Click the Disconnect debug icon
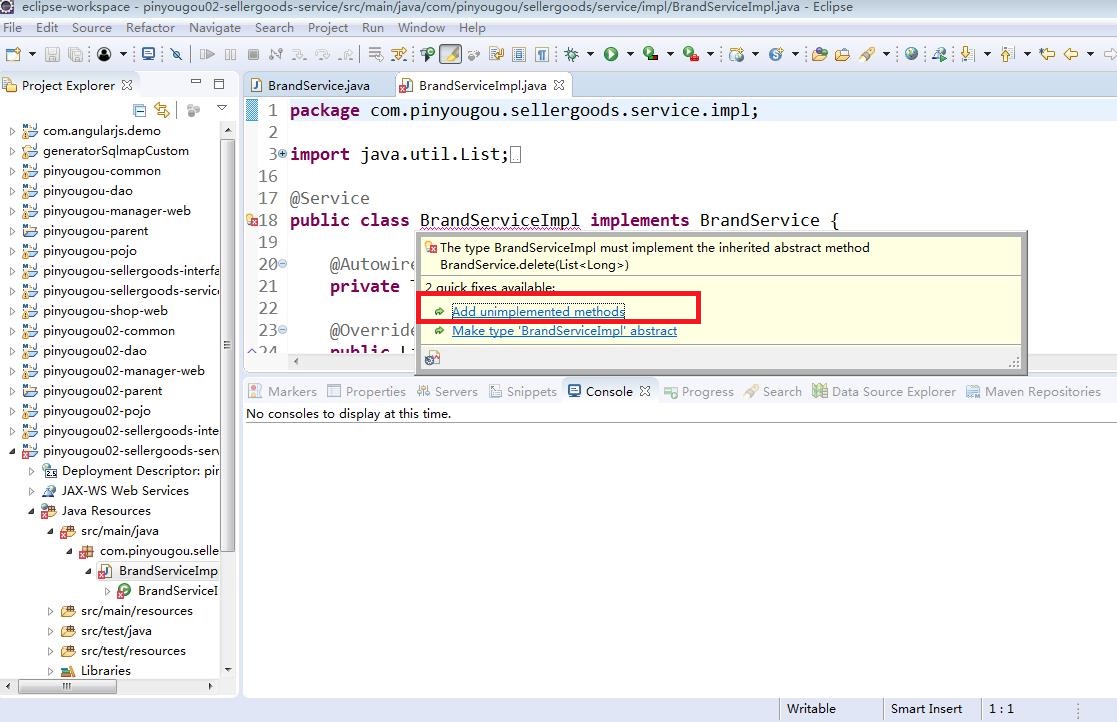The height and width of the screenshot is (722, 1117). pyautogui.click(x=276, y=54)
